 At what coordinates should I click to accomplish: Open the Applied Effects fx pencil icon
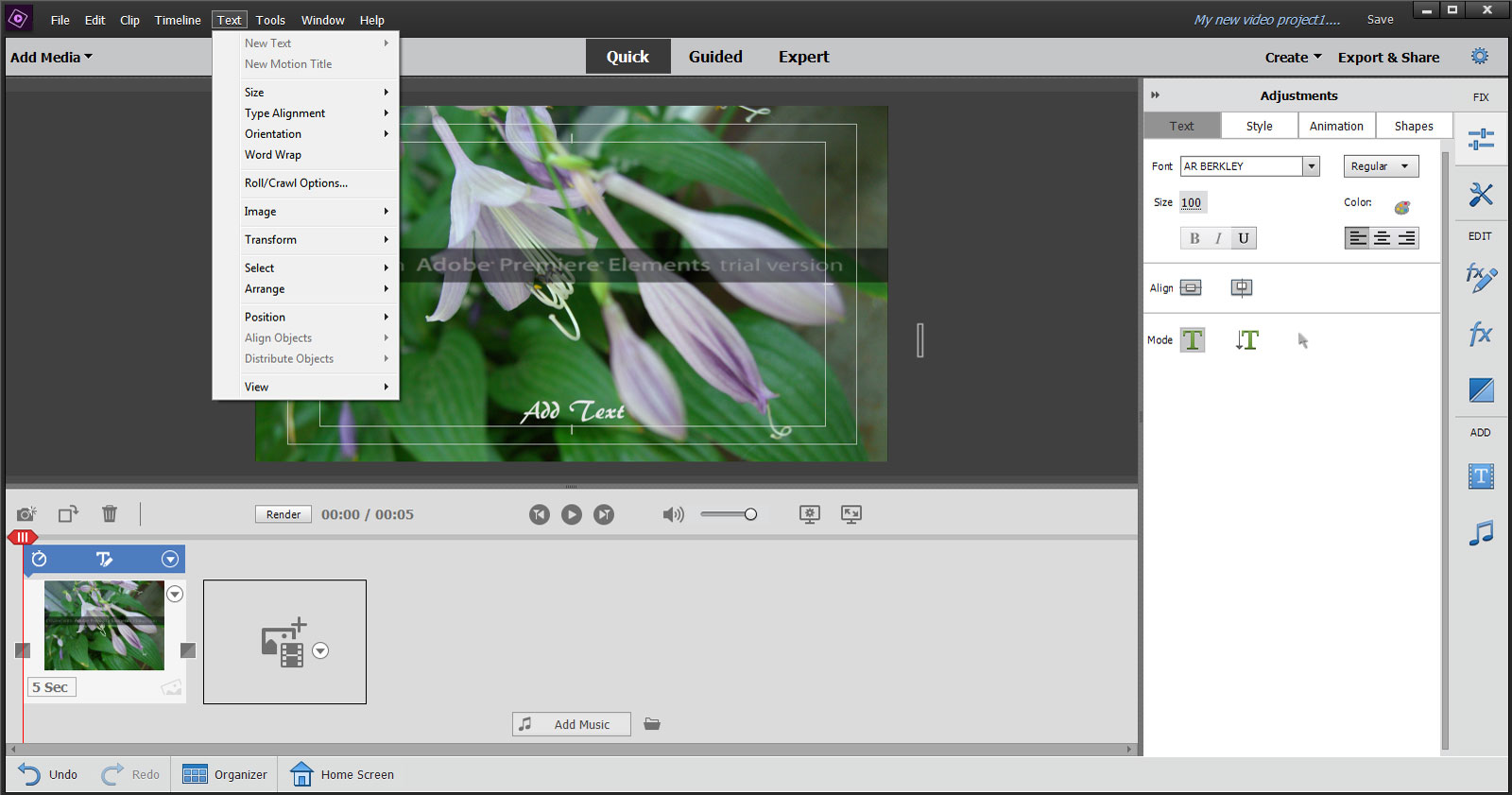1481,278
